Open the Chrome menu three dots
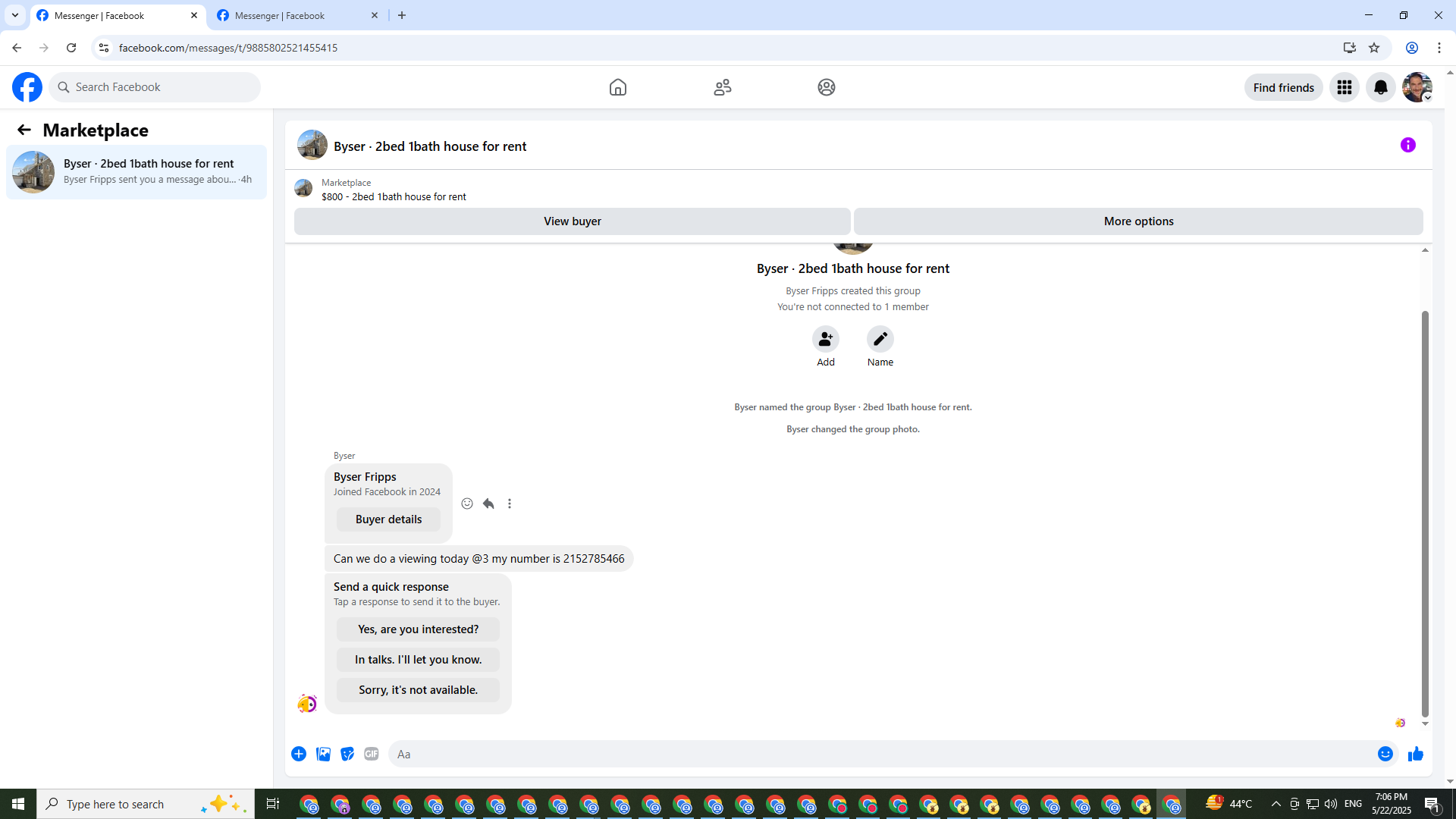 [1439, 48]
